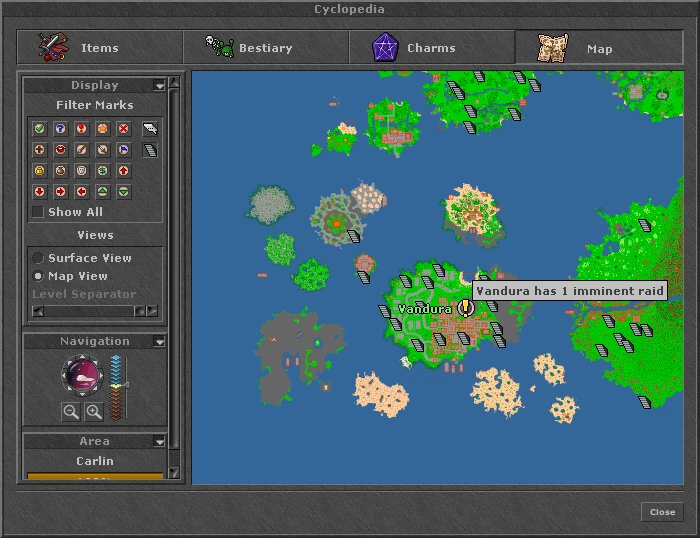Viewport: 700px width, 538px height.
Task: Open the Charms tab
Action: (431, 47)
